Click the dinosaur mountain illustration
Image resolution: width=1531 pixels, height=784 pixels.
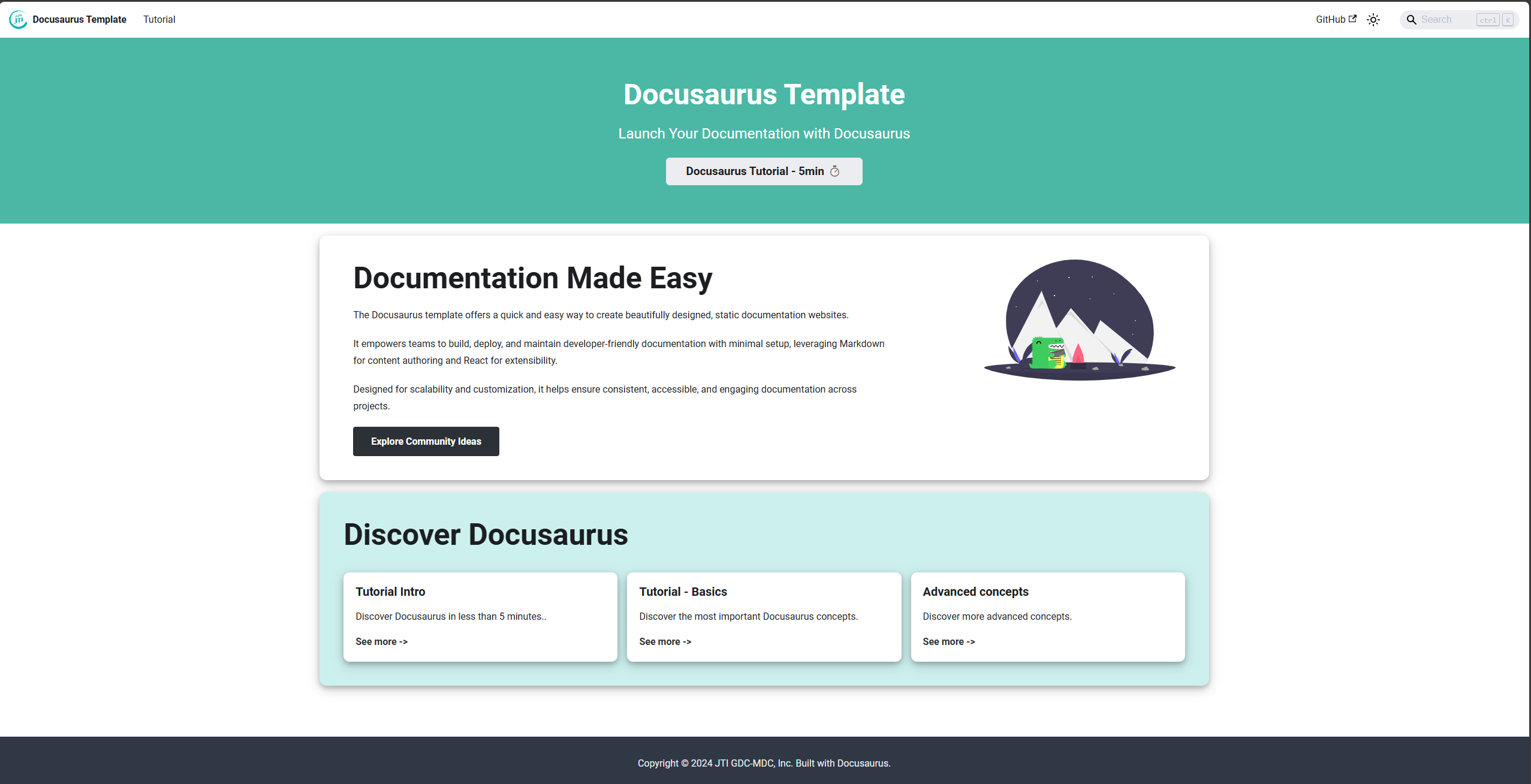1079,319
